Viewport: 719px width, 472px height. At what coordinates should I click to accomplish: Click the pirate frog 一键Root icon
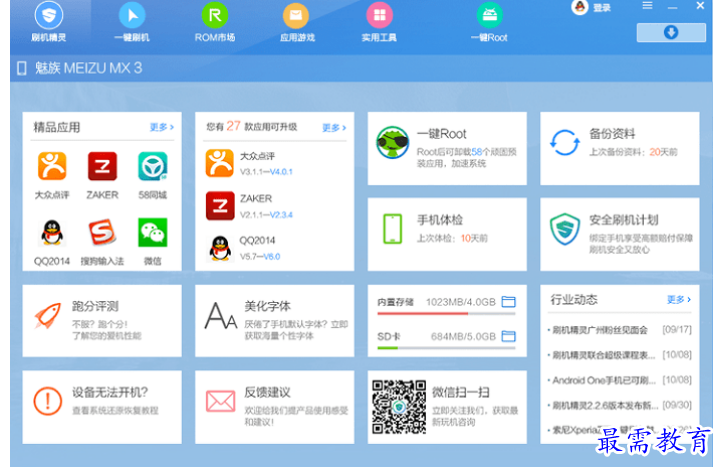[393, 143]
